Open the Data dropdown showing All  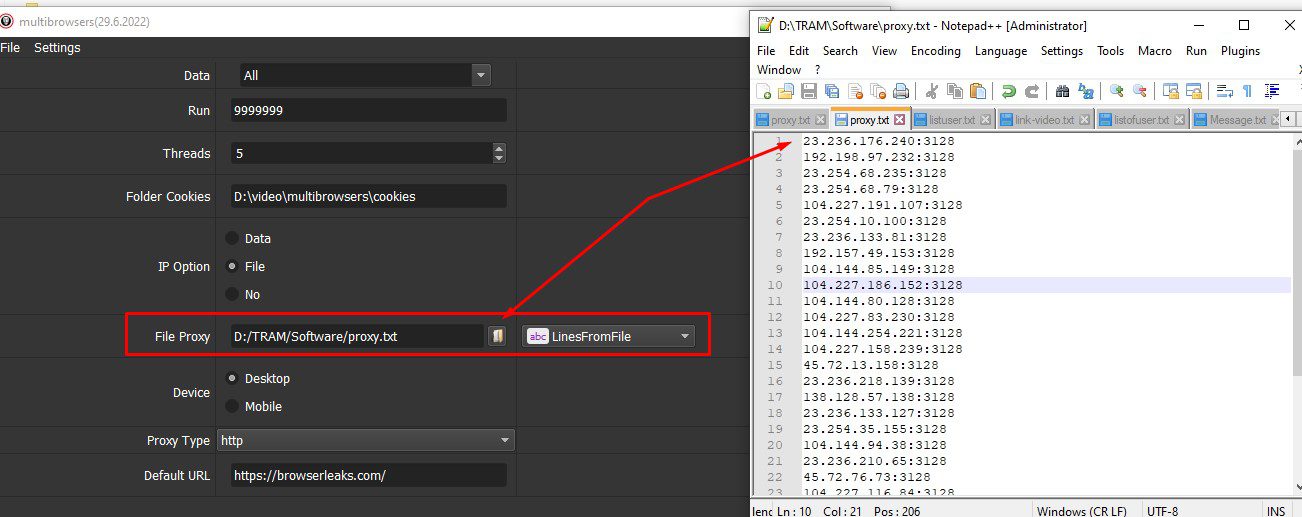pyautogui.click(x=365, y=75)
